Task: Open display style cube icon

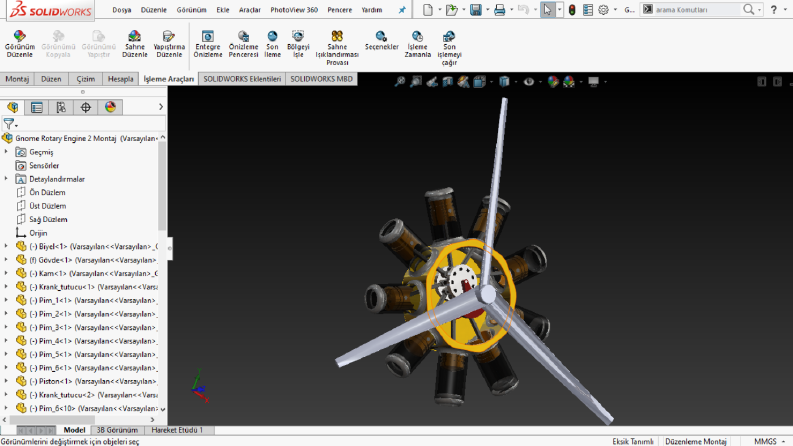Action: pyautogui.click(x=504, y=81)
